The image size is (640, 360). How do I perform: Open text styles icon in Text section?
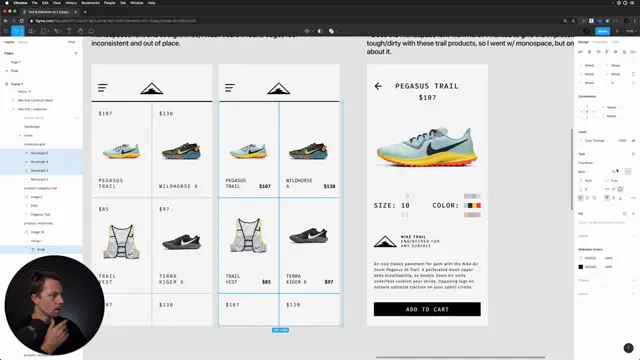[x=633, y=154]
